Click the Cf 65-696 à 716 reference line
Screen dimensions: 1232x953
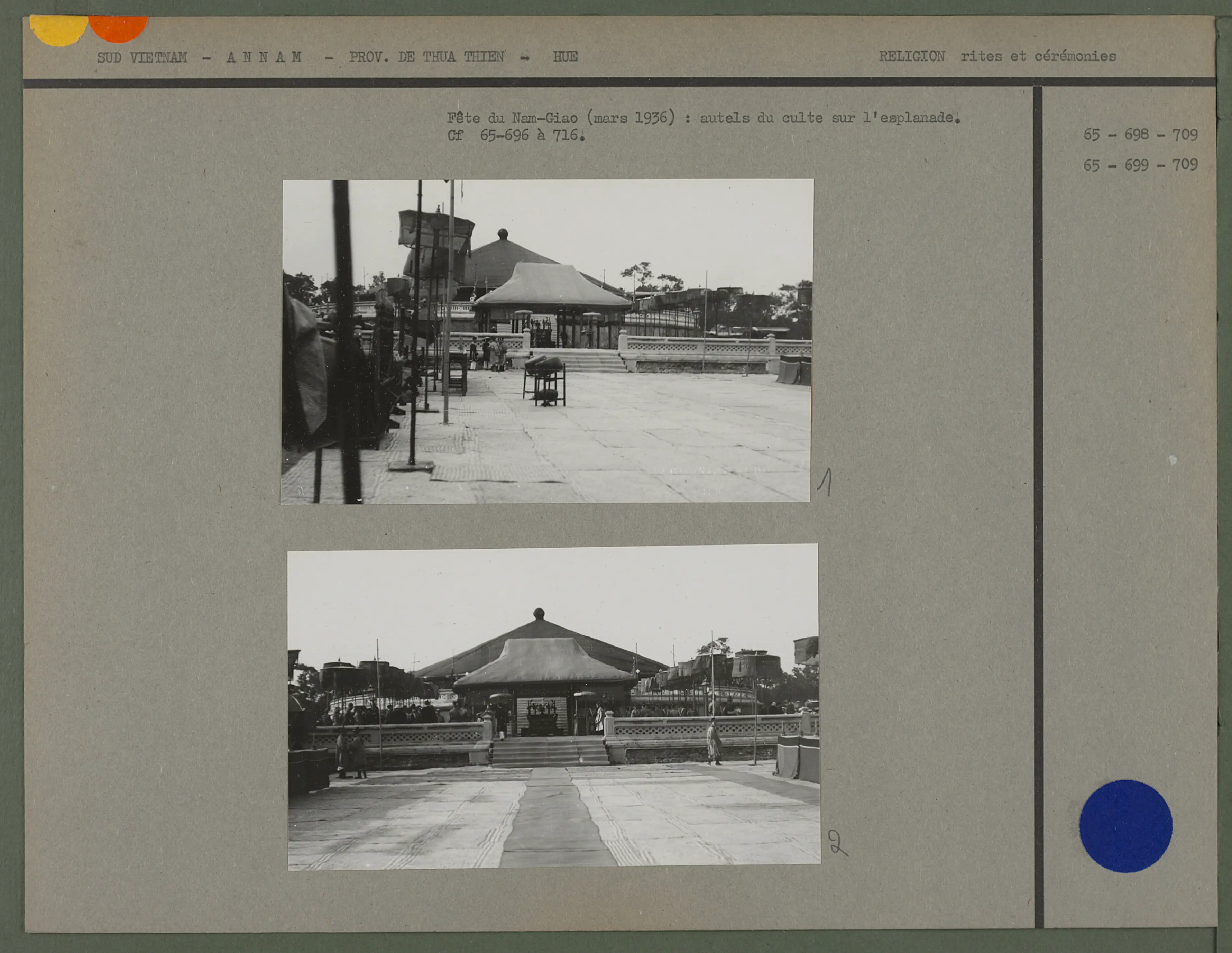coord(516,135)
